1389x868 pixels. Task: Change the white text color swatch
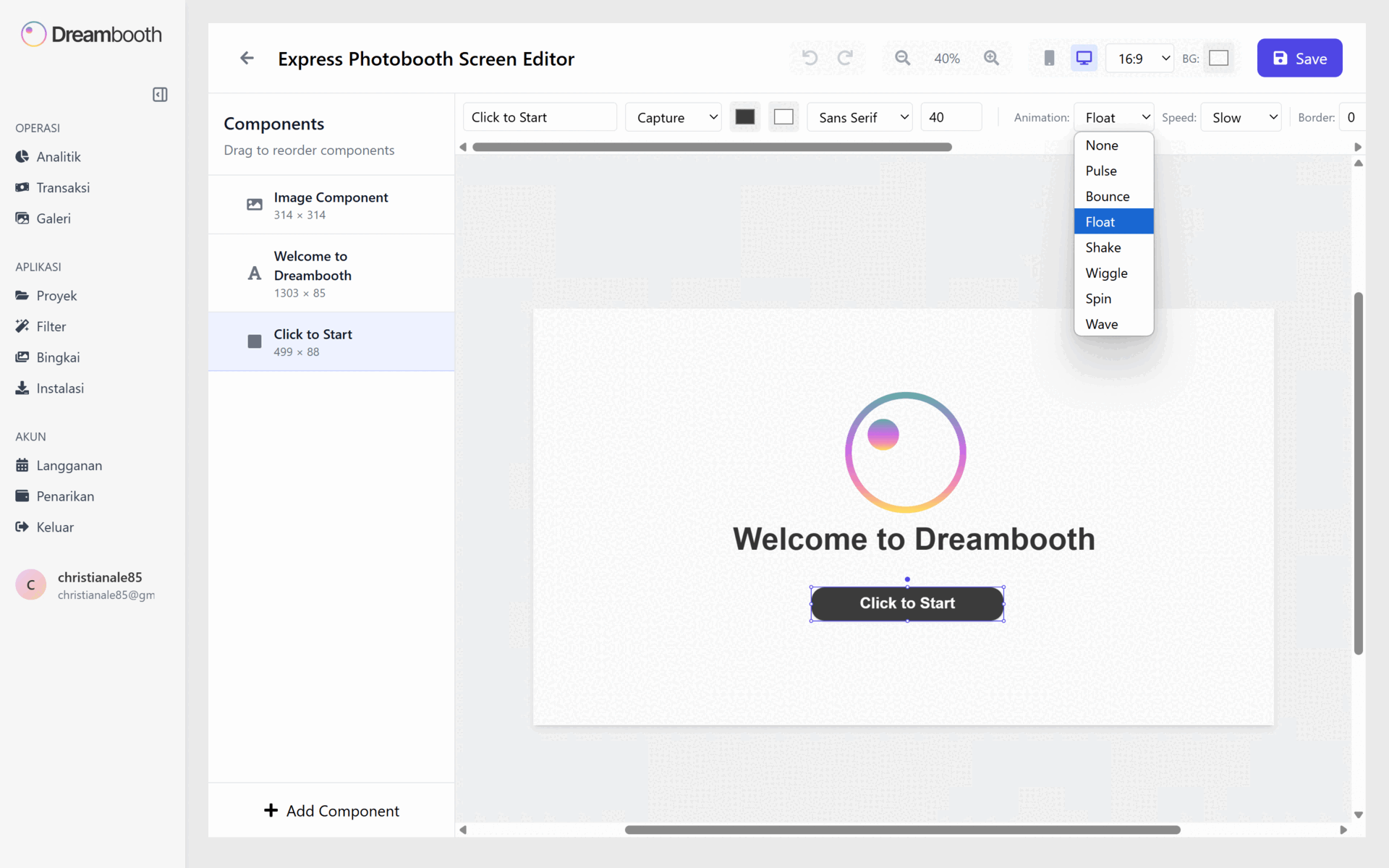point(783,117)
